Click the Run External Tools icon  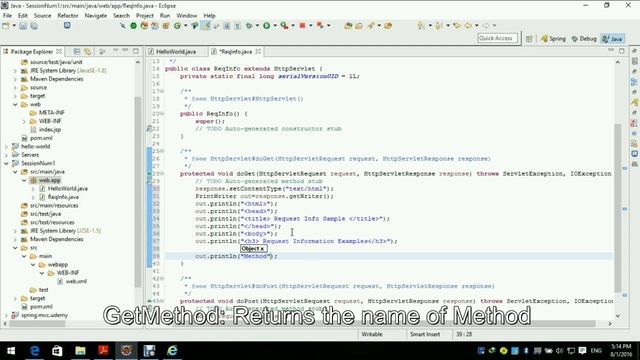(x=284, y=26)
